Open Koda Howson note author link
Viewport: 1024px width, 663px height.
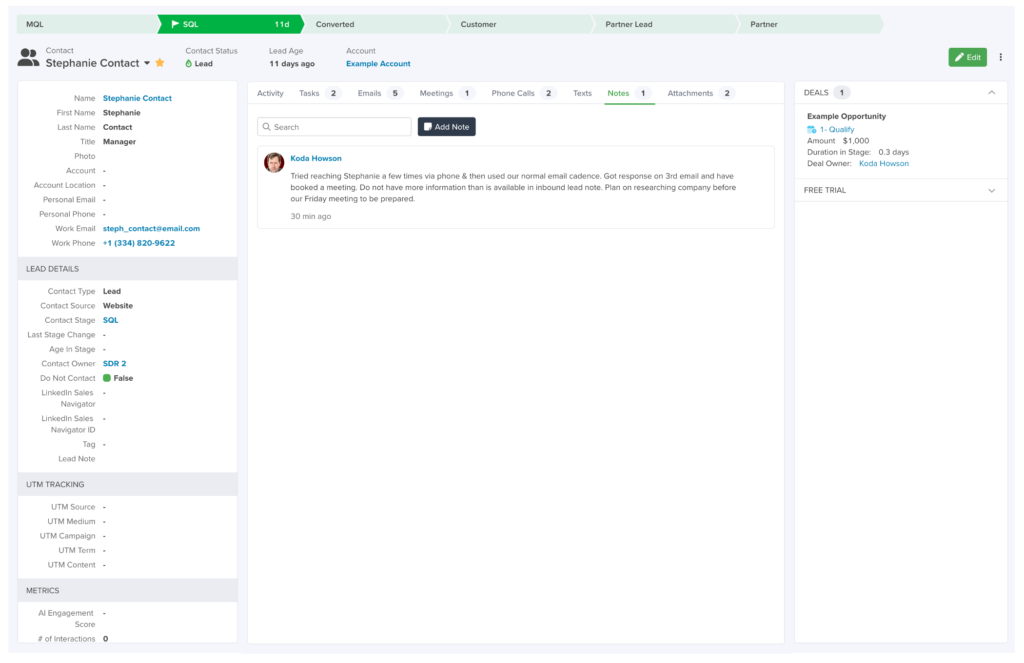(x=316, y=158)
